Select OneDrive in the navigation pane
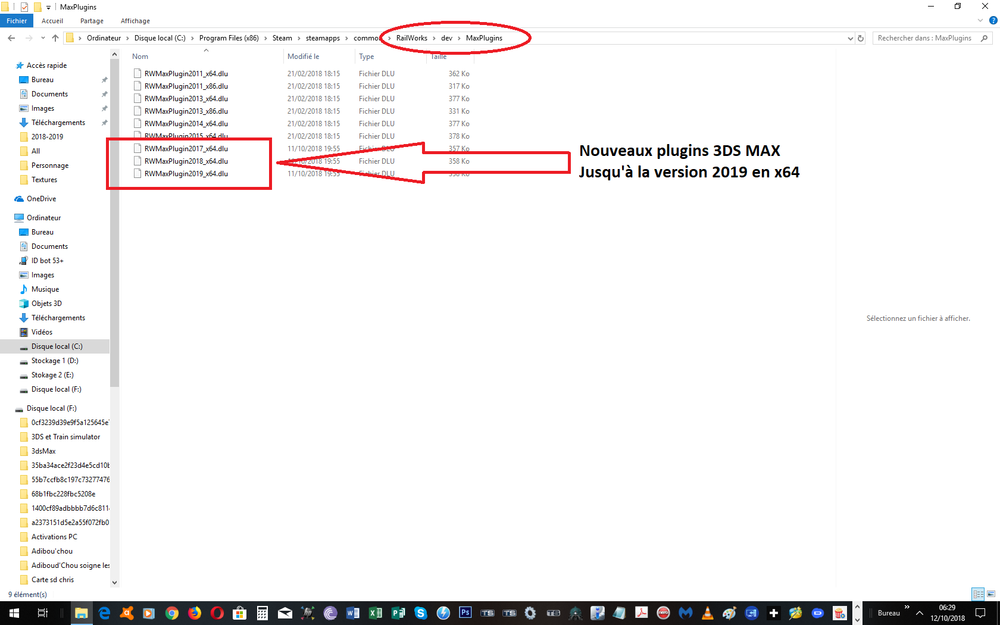 coord(41,199)
